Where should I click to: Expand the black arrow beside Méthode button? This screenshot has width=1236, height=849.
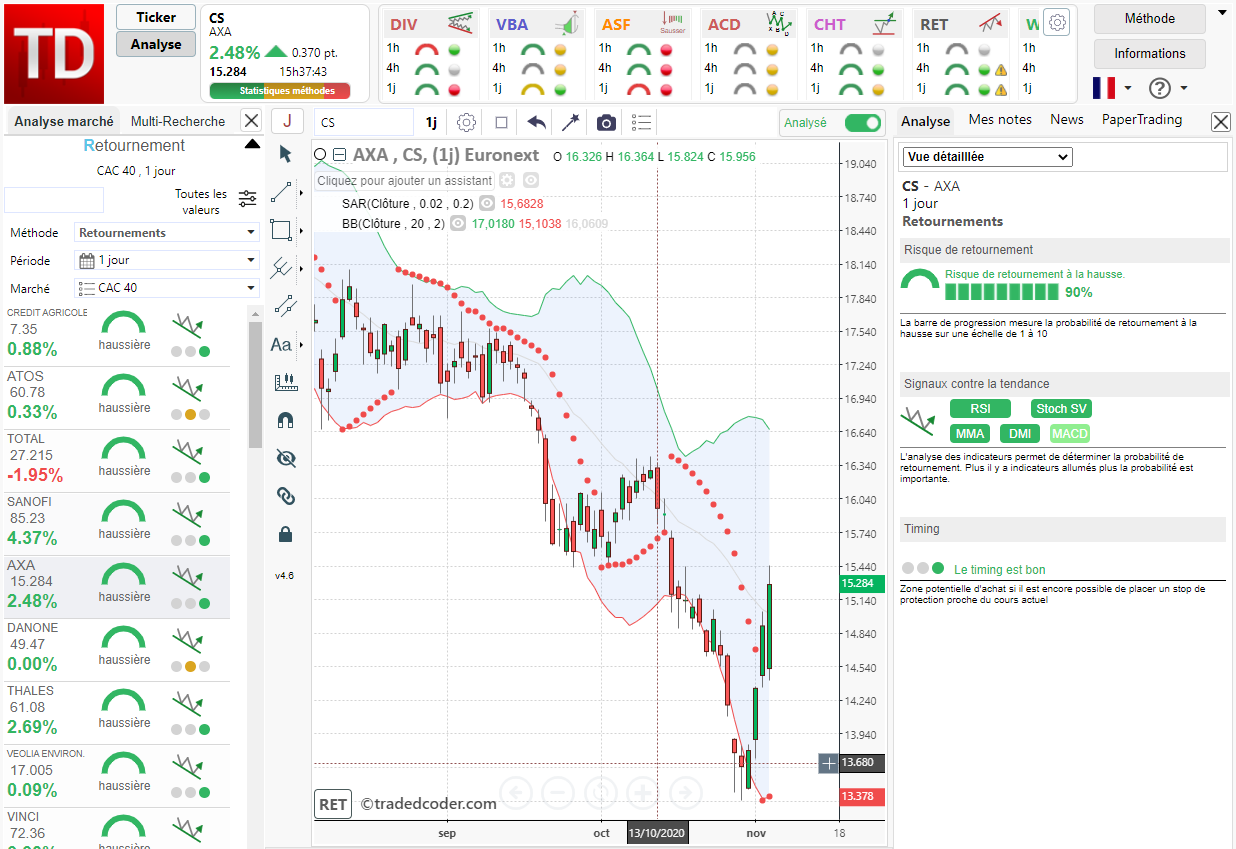(x=1224, y=15)
